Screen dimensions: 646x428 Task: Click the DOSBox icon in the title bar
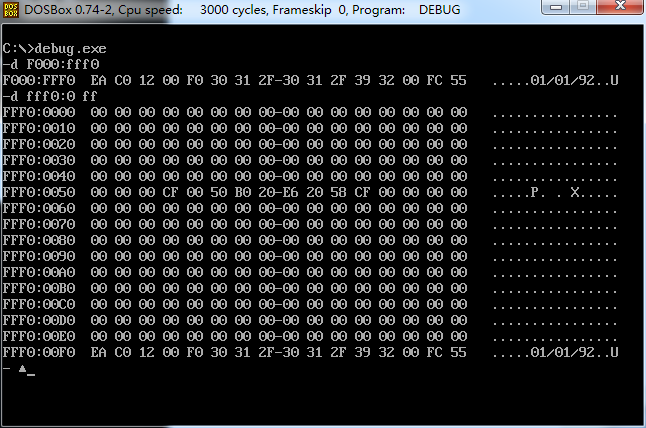coord(11,9)
